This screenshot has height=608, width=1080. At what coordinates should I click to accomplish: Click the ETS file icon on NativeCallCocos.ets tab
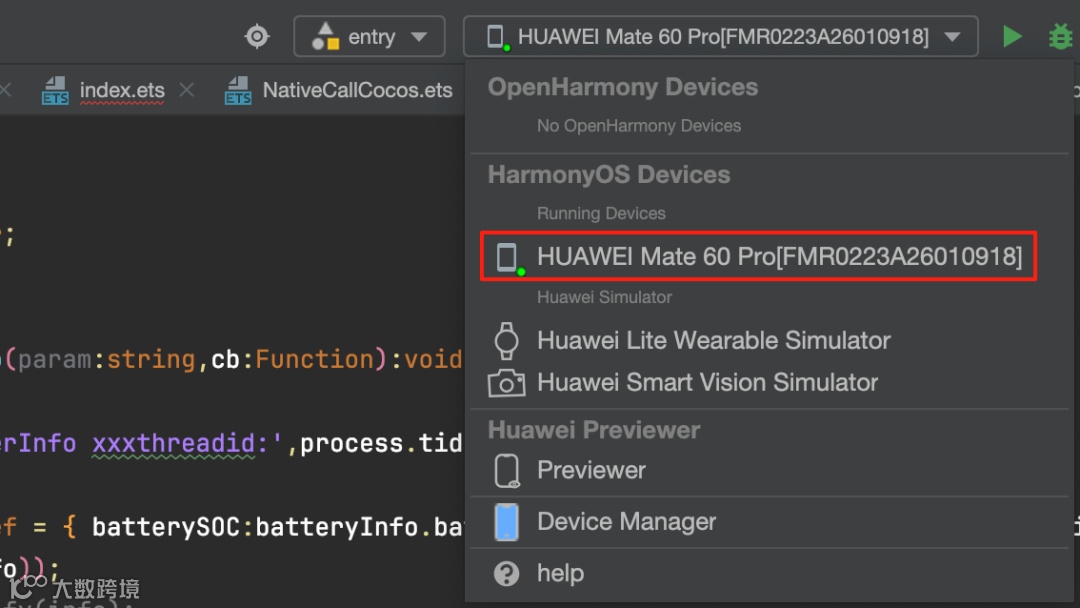pyautogui.click(x=238, y=90)
